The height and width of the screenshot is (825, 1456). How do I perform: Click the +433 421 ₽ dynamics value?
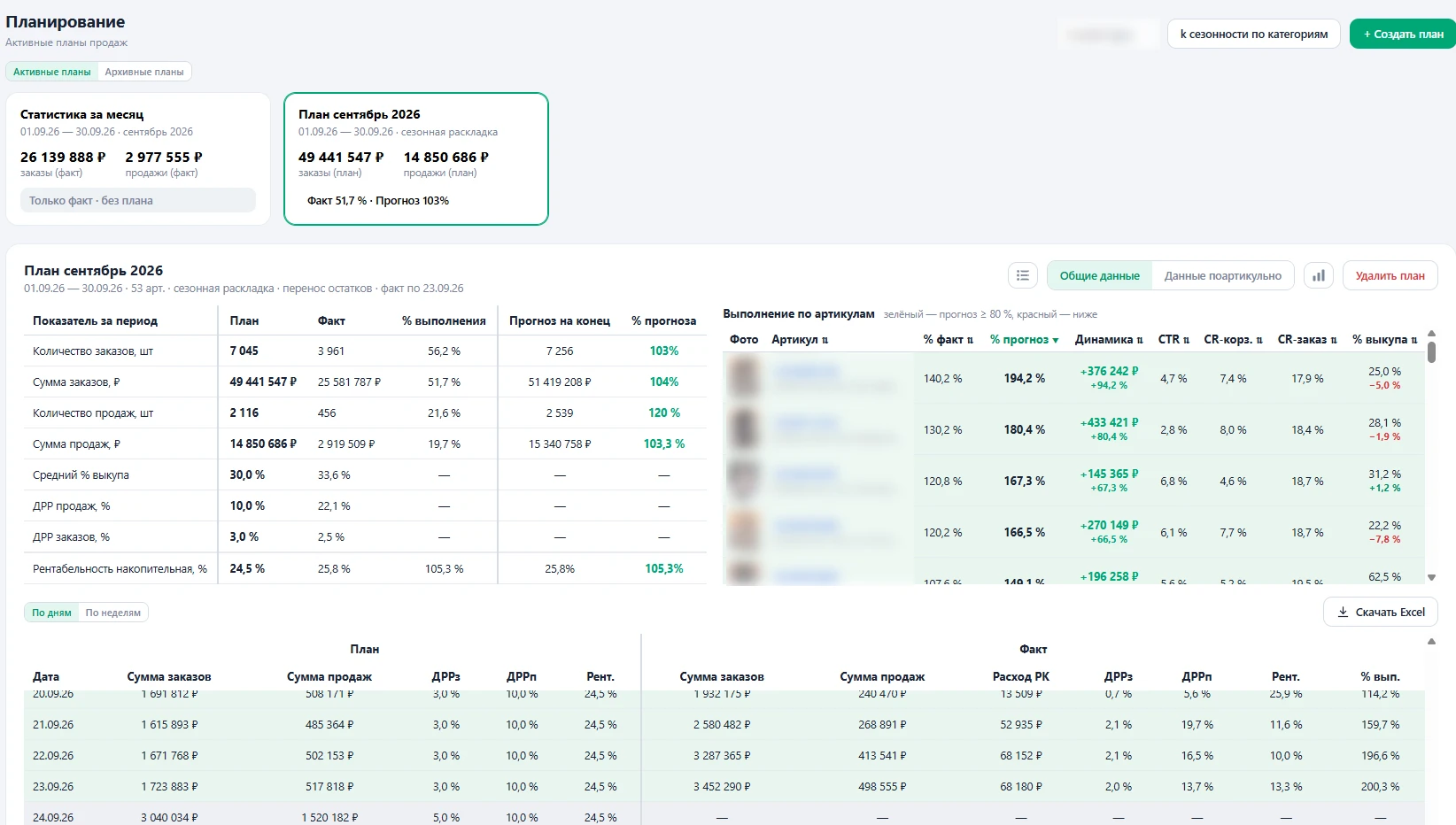1109,422
